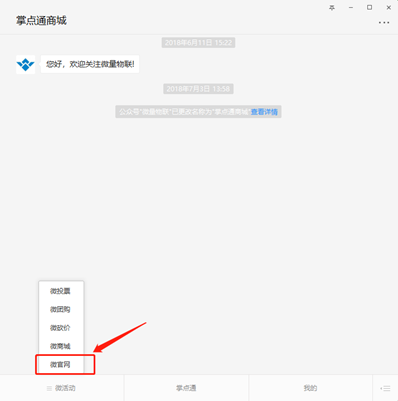Select 微团购 from the popup menu

point(60,309)
